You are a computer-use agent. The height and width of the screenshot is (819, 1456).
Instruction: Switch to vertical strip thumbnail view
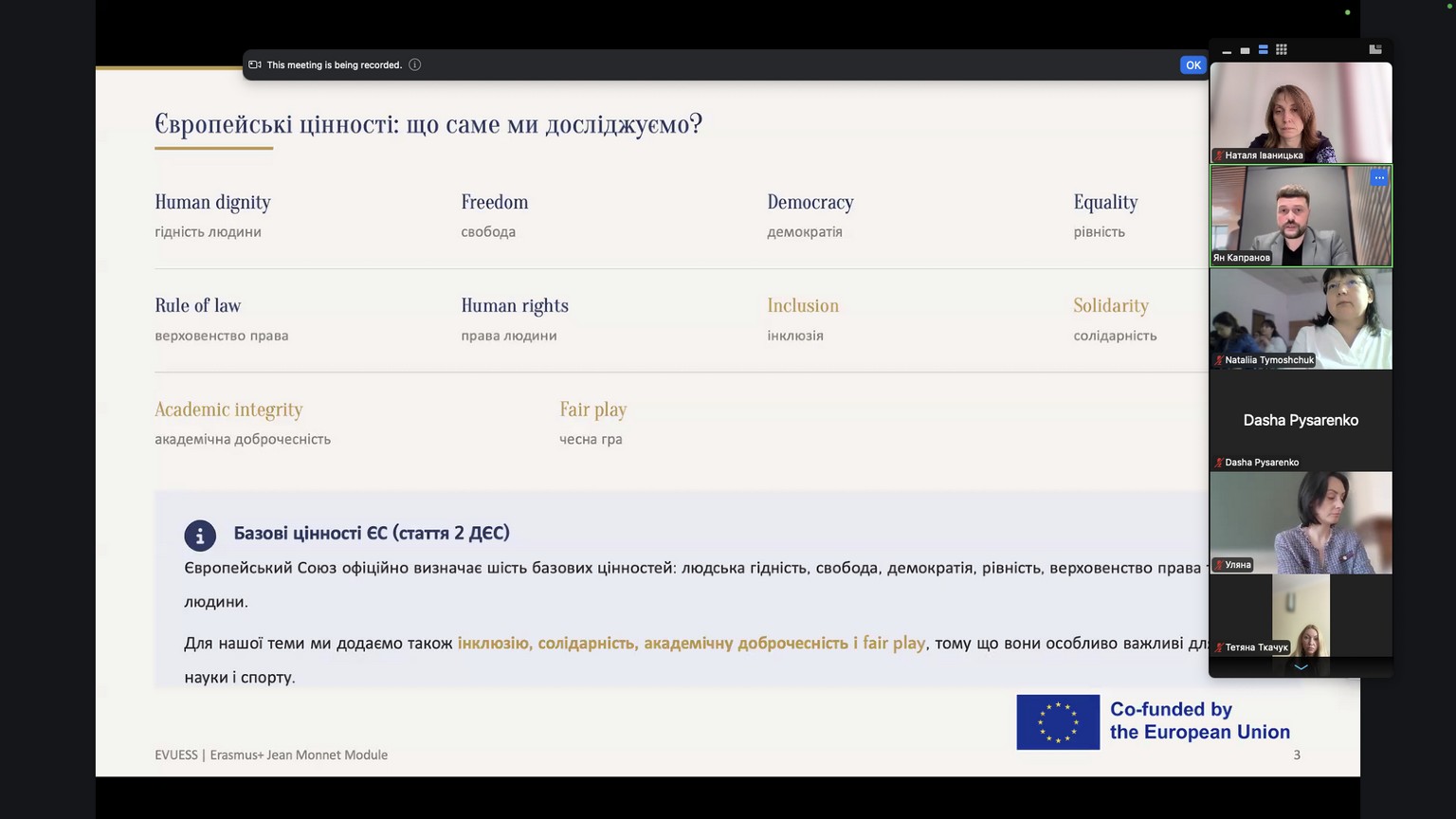point(1263,50)
